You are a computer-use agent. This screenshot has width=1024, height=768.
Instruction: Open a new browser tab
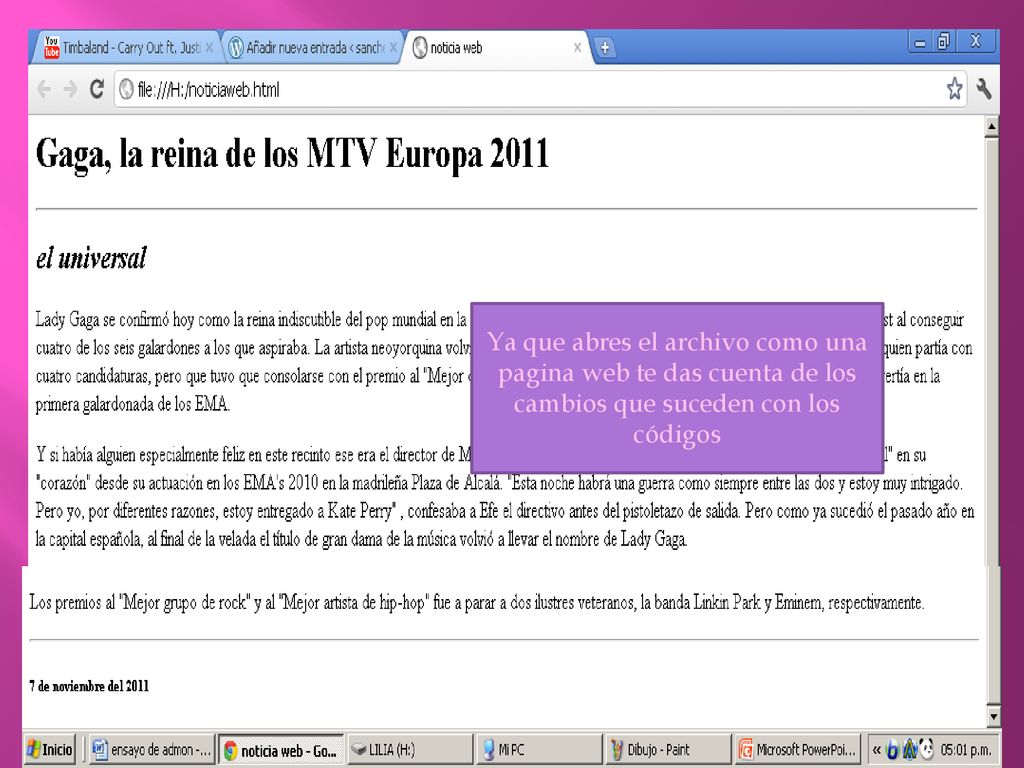pyautogui.click(x=605, y=48)
